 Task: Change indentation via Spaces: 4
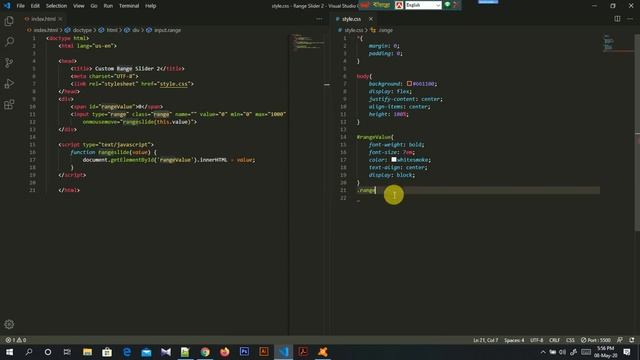click(x=514, y=340)
